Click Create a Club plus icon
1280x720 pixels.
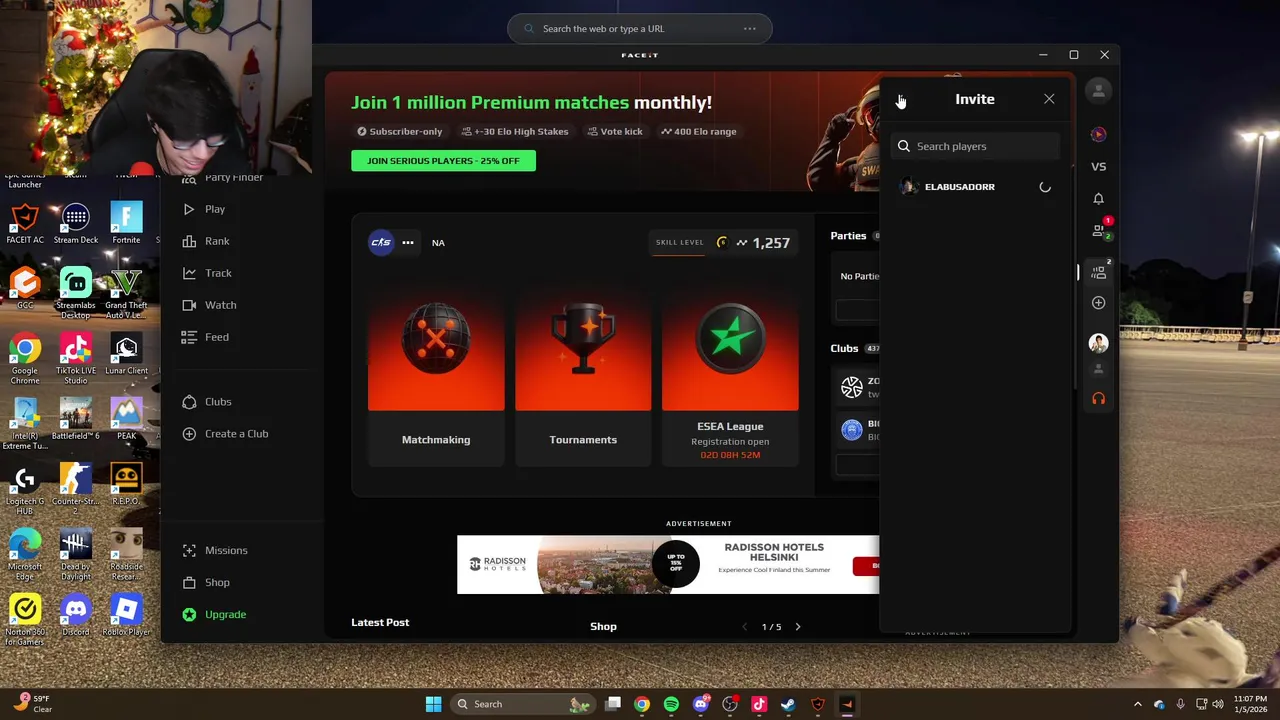click(189, 434)
